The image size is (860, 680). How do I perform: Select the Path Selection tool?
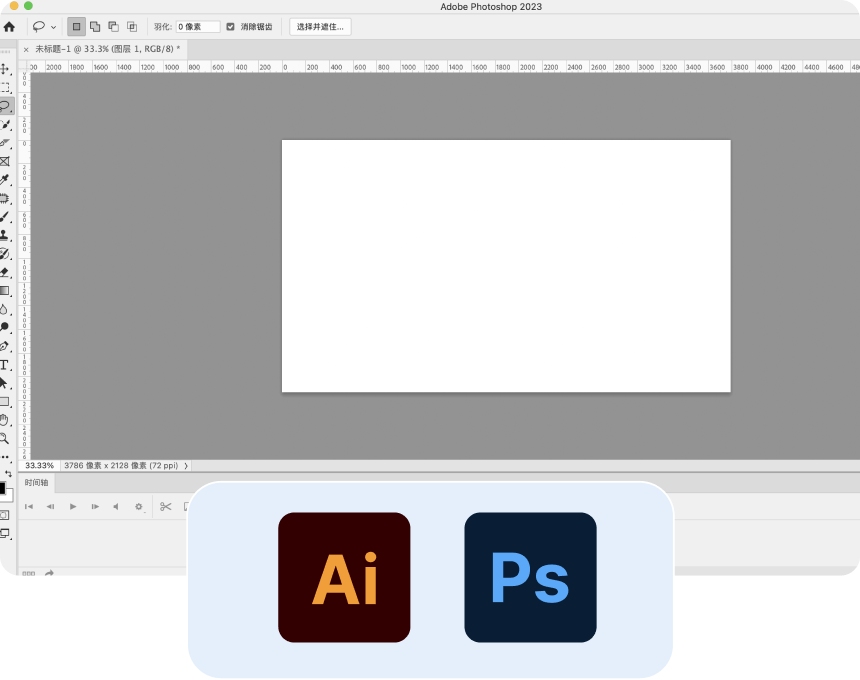point(5,383)
